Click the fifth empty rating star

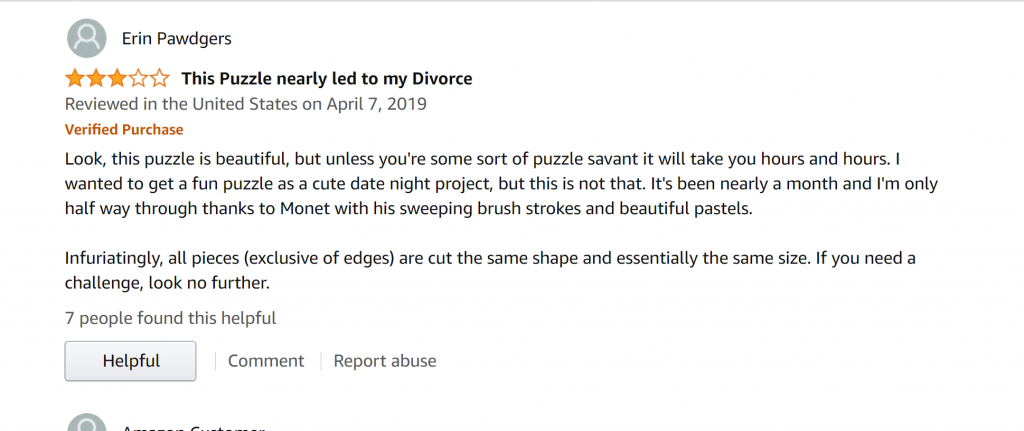[x=159, y=79]
